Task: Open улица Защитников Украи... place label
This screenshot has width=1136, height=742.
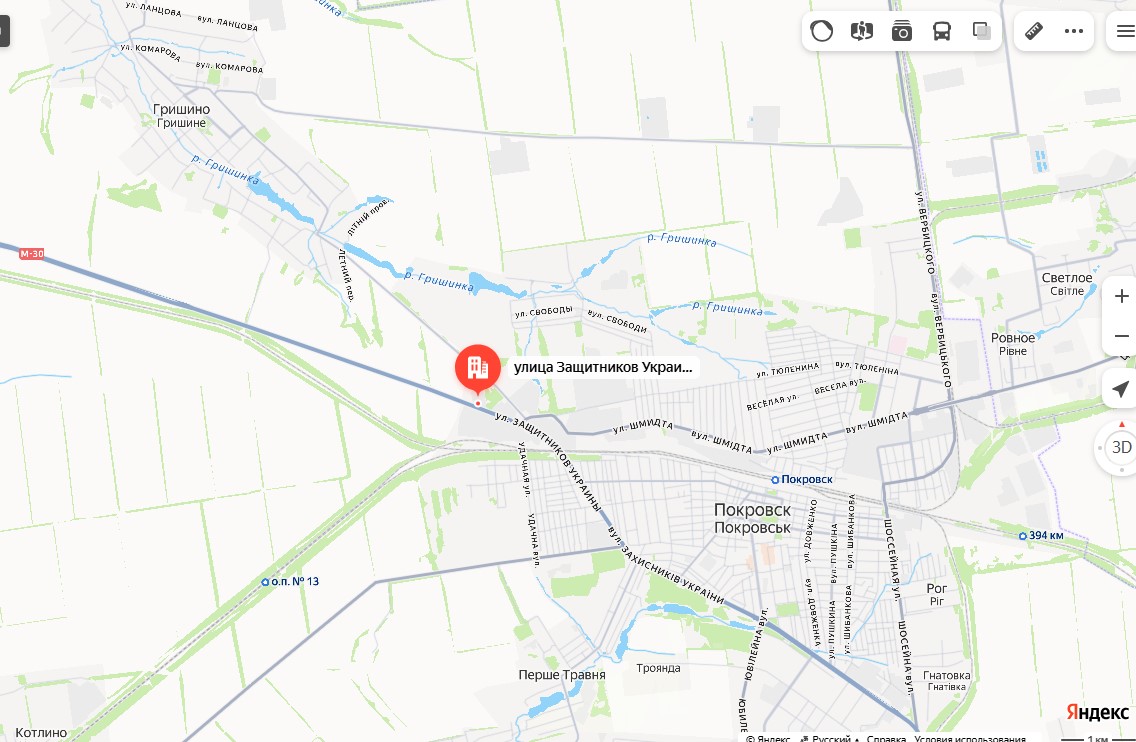Action: point(603,367)
